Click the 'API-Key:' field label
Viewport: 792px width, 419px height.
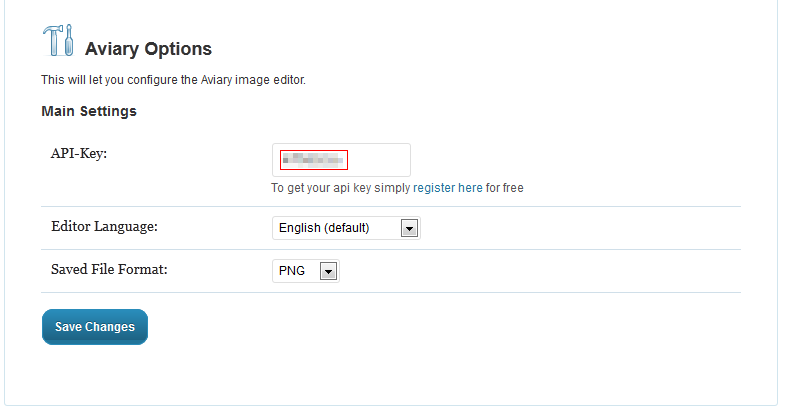pos(79,153)
